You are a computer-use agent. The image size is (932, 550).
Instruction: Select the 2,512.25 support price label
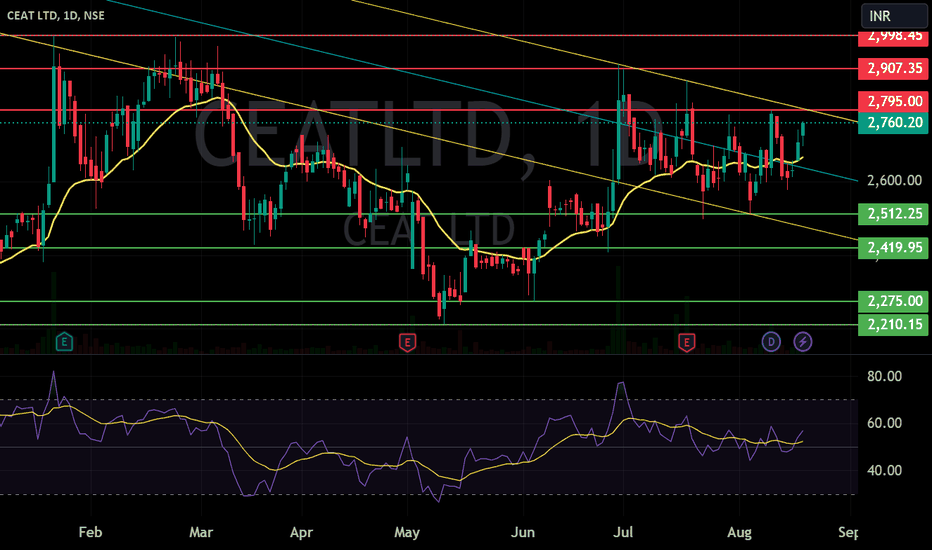893,213
